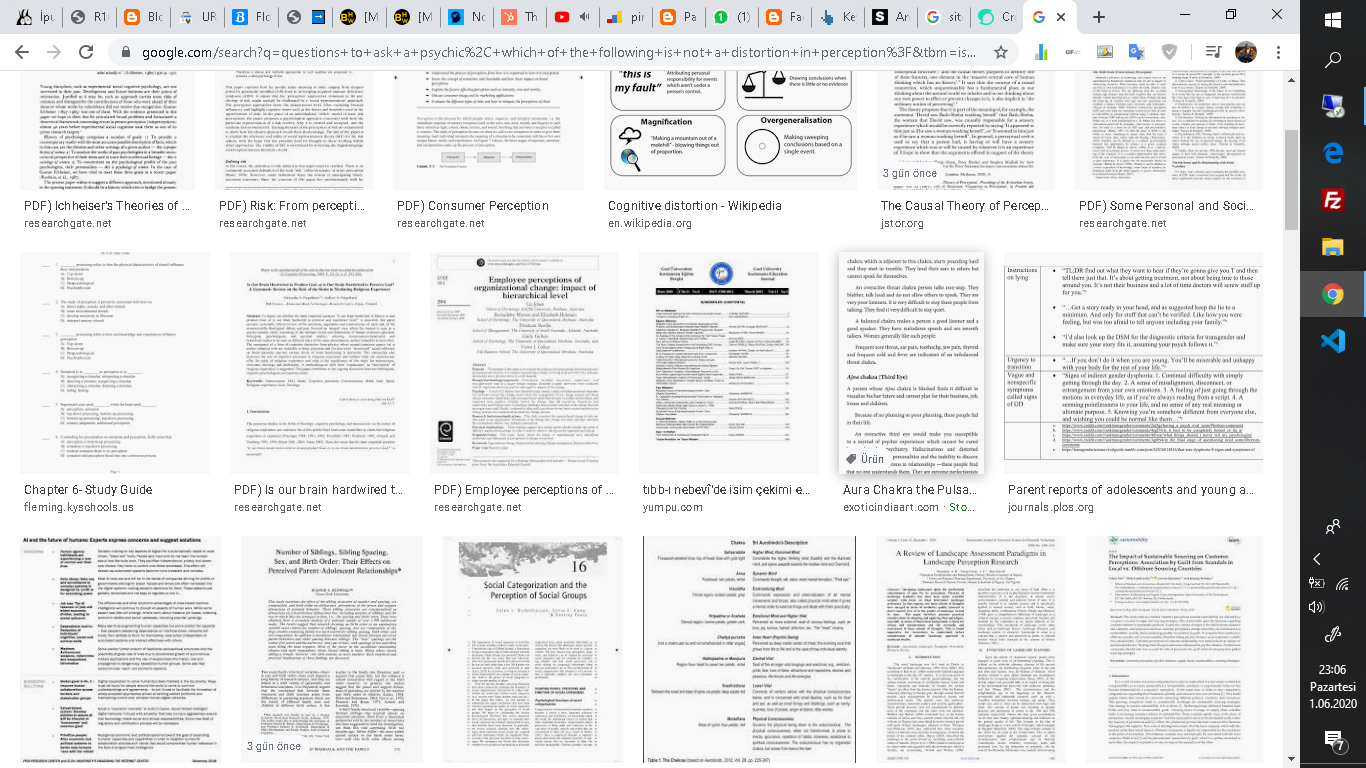Screen dimensions: 1366x768
Task: Switch to the 'Flo' tab
Action: [x=251, y=17]
